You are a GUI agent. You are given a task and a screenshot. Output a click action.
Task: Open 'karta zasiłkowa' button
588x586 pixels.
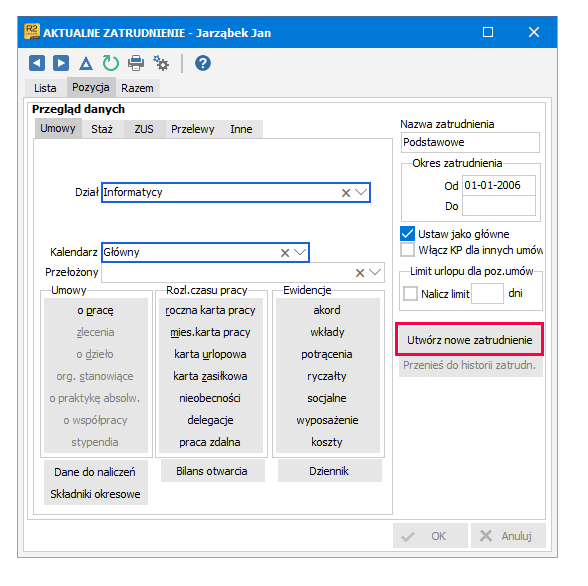click(x=210, y=376)
